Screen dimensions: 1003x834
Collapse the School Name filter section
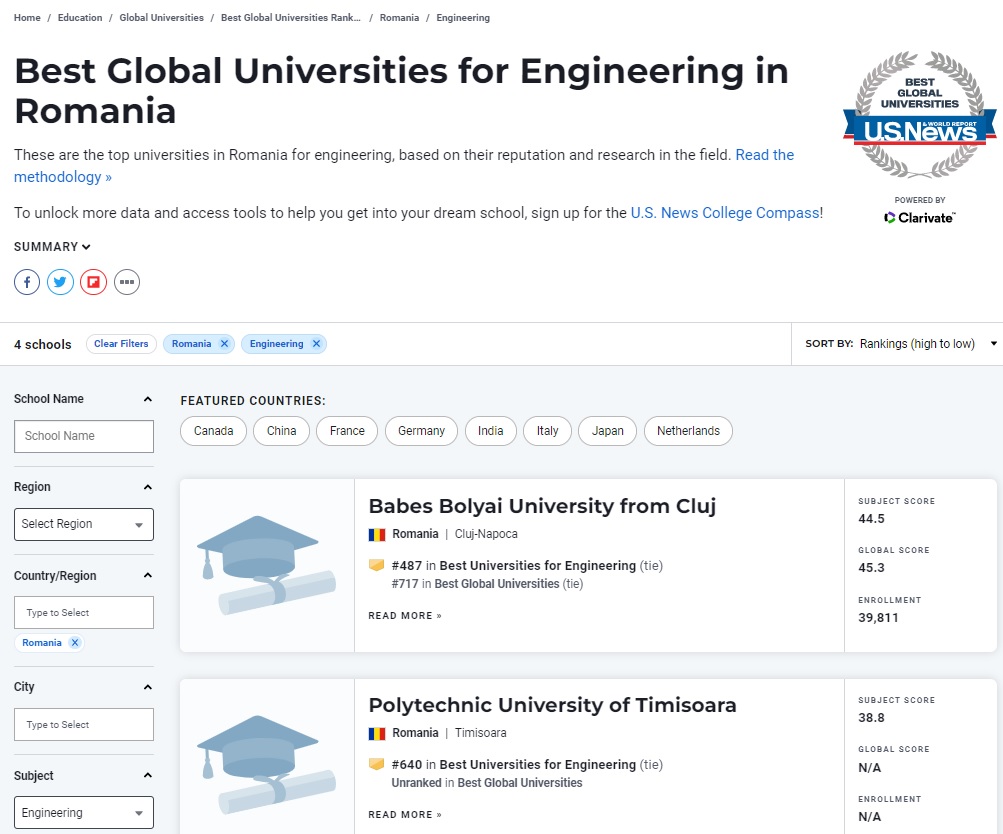point(148,399)
